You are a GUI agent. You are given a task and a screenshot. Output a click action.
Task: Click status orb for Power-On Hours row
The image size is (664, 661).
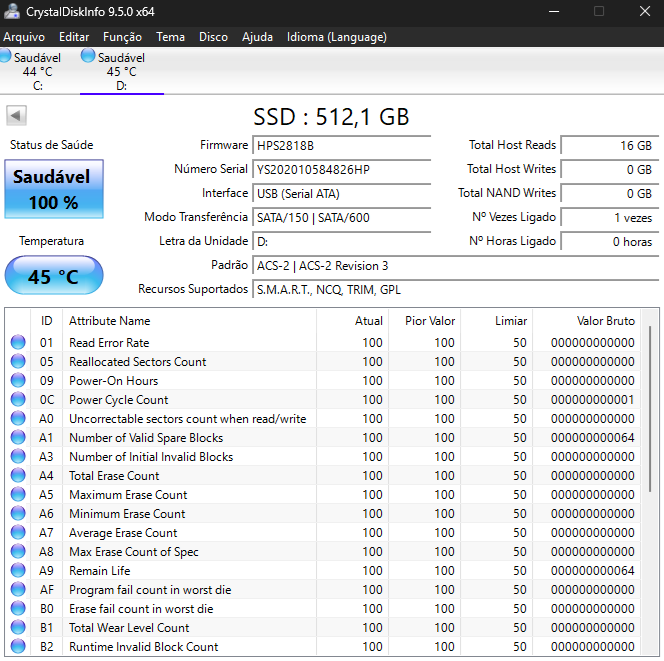[18, 380]
